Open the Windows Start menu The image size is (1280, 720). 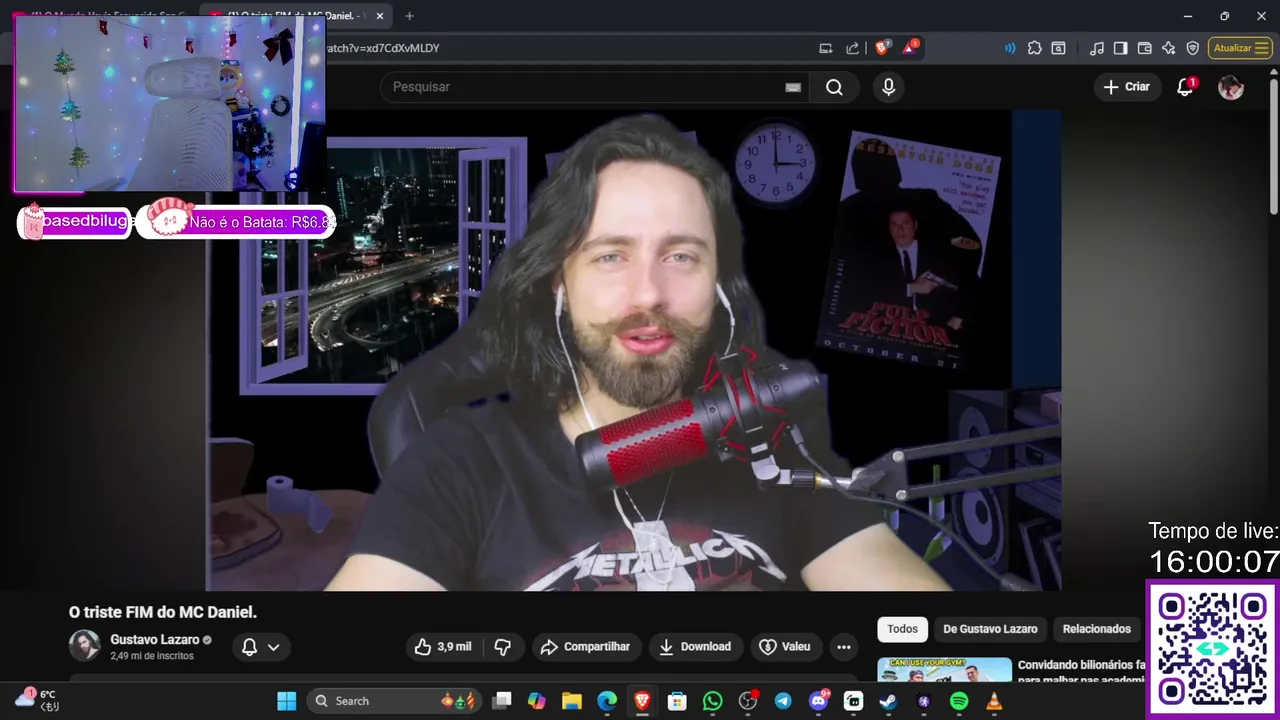click(x=287, y=701)
